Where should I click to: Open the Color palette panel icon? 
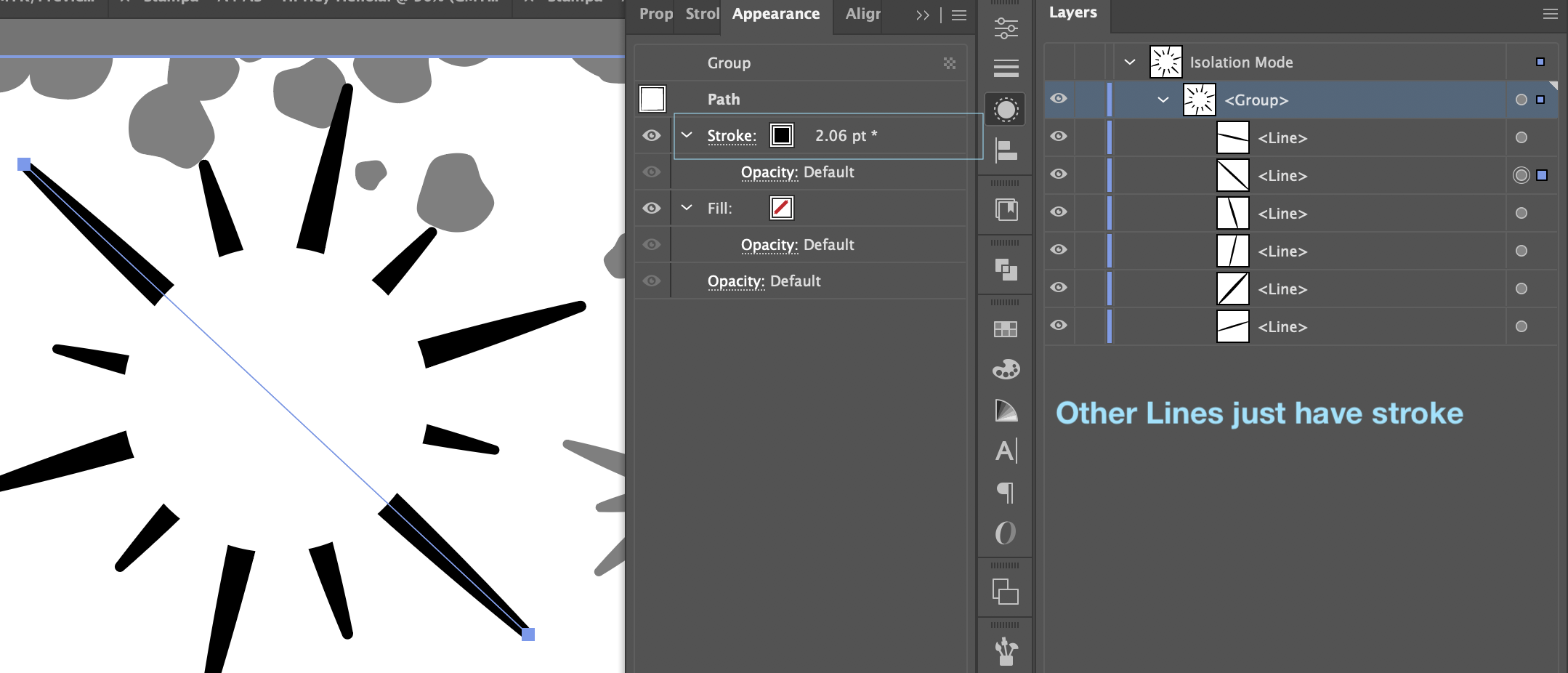point(1006,369)
